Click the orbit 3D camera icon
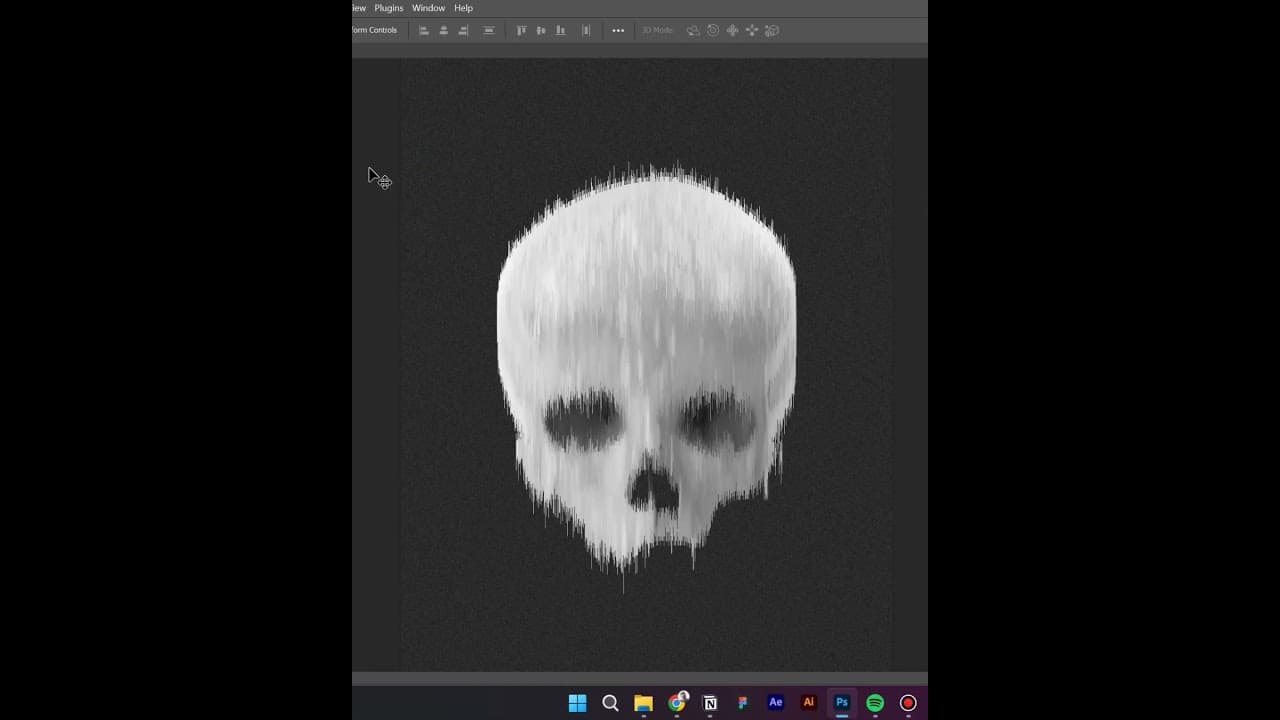 pyautogui.click(x=693, y=31)
